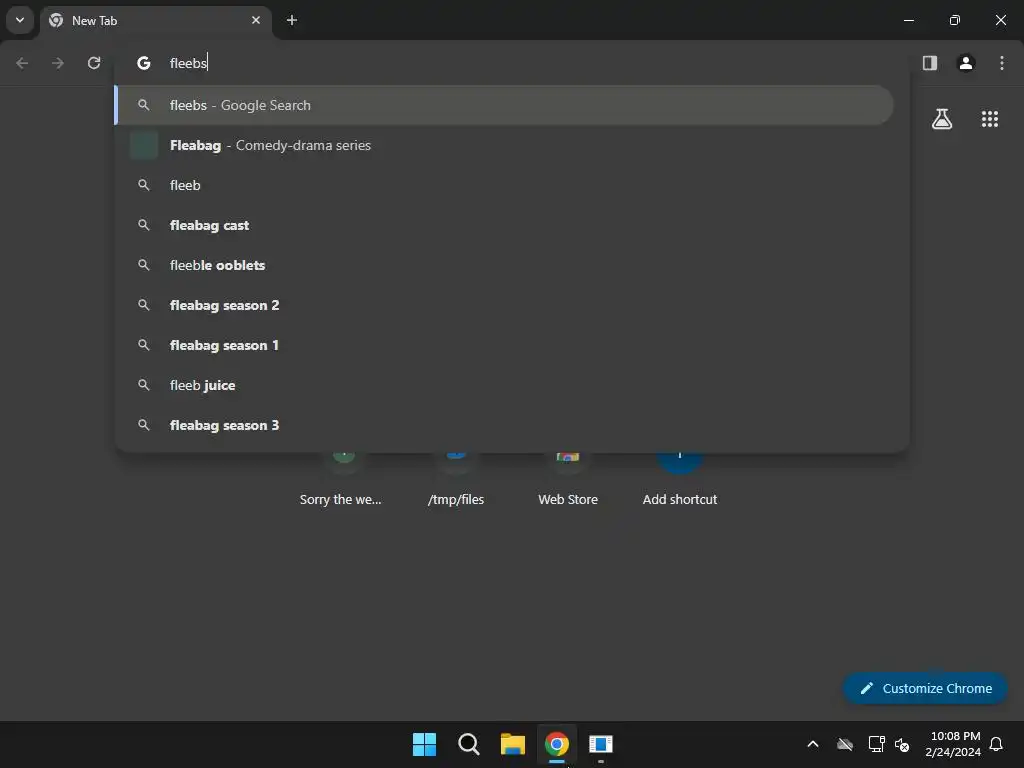
Task: Click the muted volume tray icon
Action: [902, 744]
